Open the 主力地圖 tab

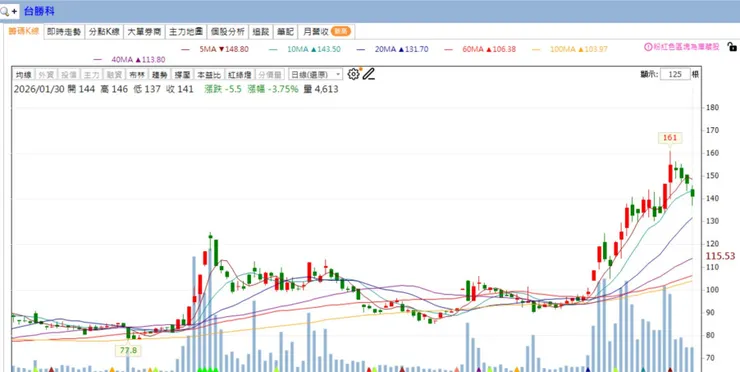(186, 32)
